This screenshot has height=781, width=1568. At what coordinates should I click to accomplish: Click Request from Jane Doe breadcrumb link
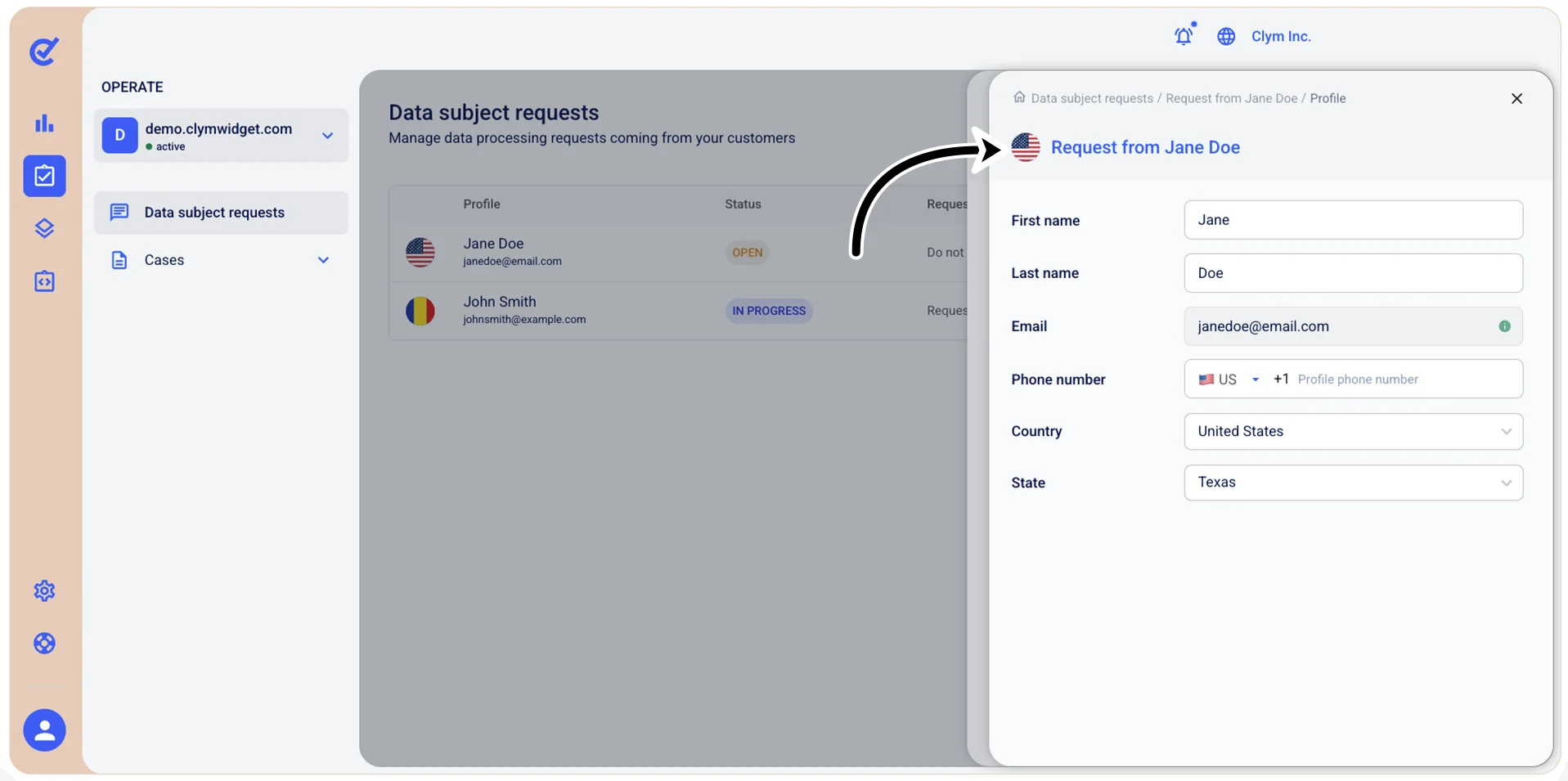coord(1231,98)
